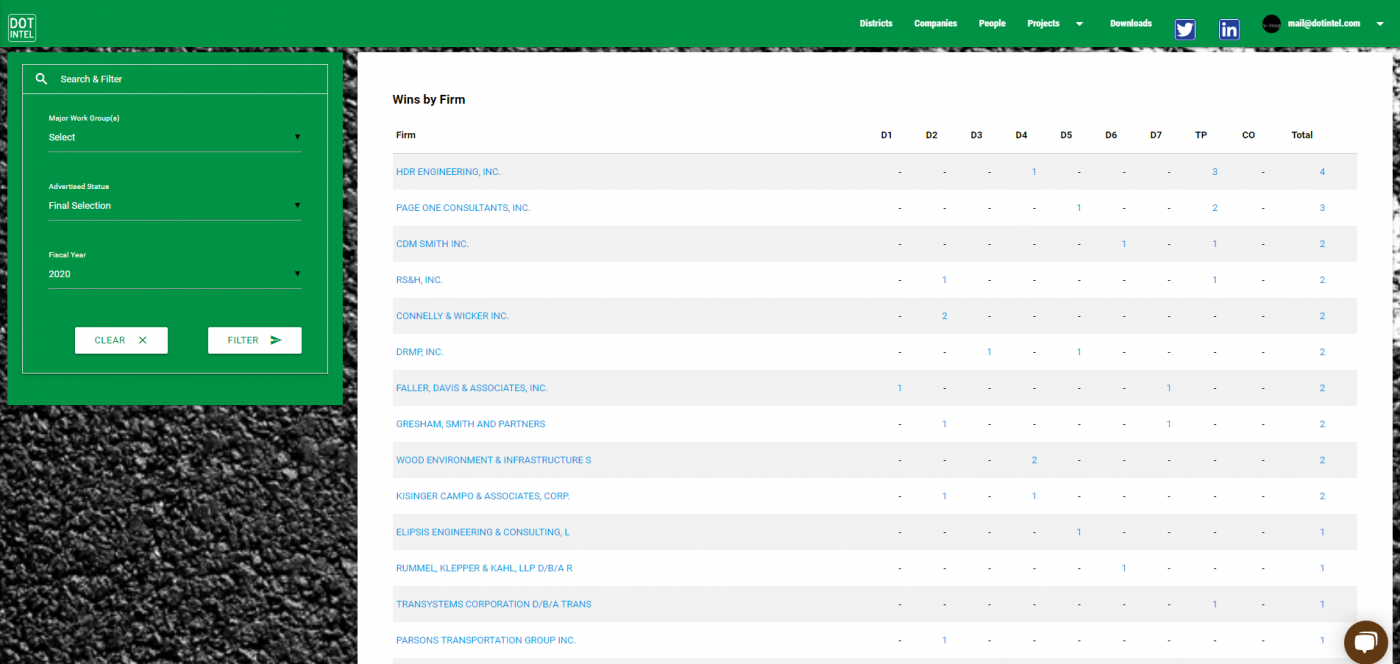Open the Companies menu item
1400x664 pixels.
935,23
